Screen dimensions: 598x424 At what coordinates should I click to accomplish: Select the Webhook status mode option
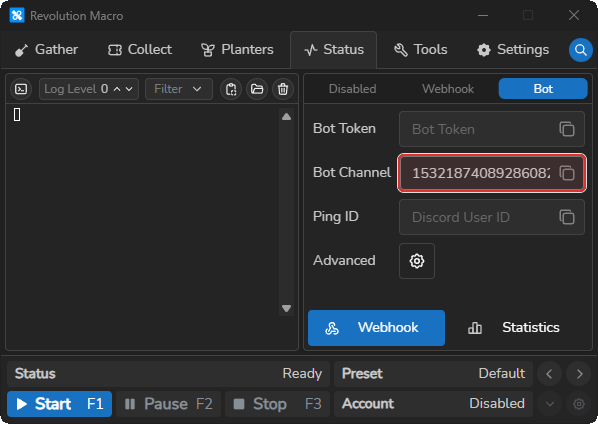(x=448, y=89)
